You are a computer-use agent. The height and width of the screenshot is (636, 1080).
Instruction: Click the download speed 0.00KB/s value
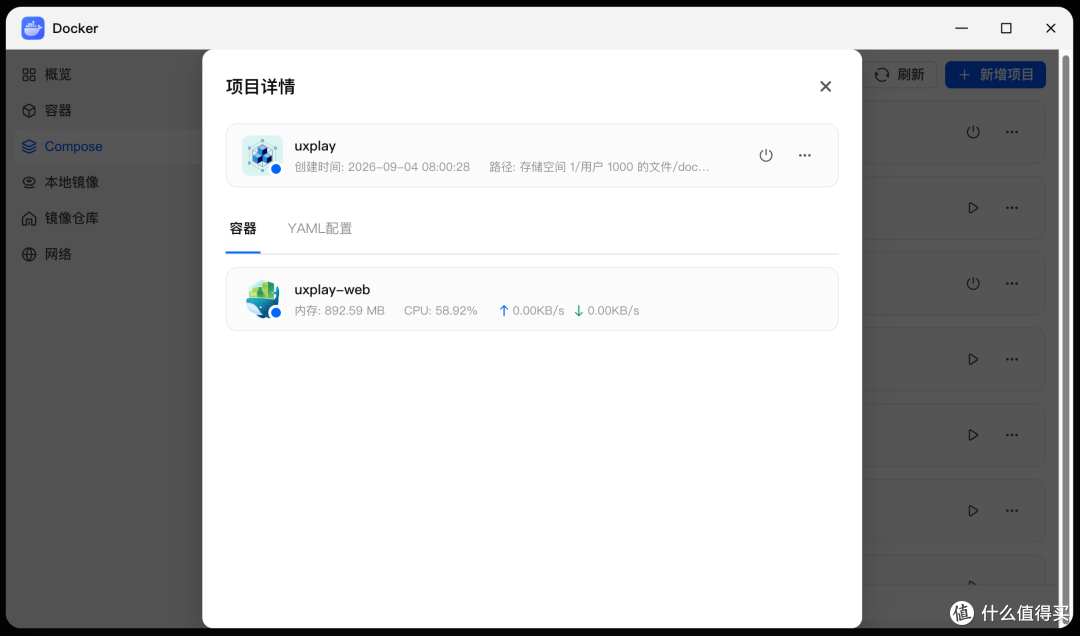pos(613,311)
